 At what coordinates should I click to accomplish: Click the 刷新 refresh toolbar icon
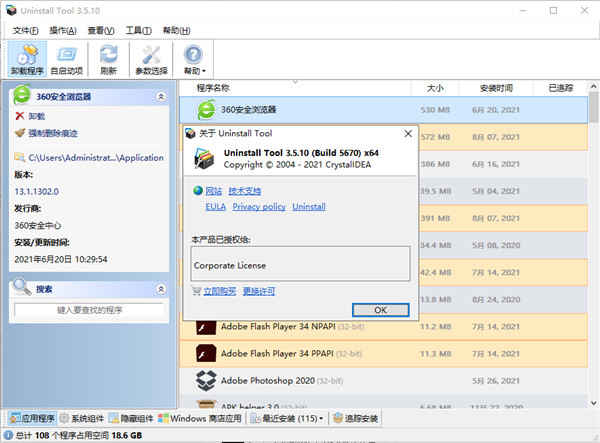tap(109, 59)
